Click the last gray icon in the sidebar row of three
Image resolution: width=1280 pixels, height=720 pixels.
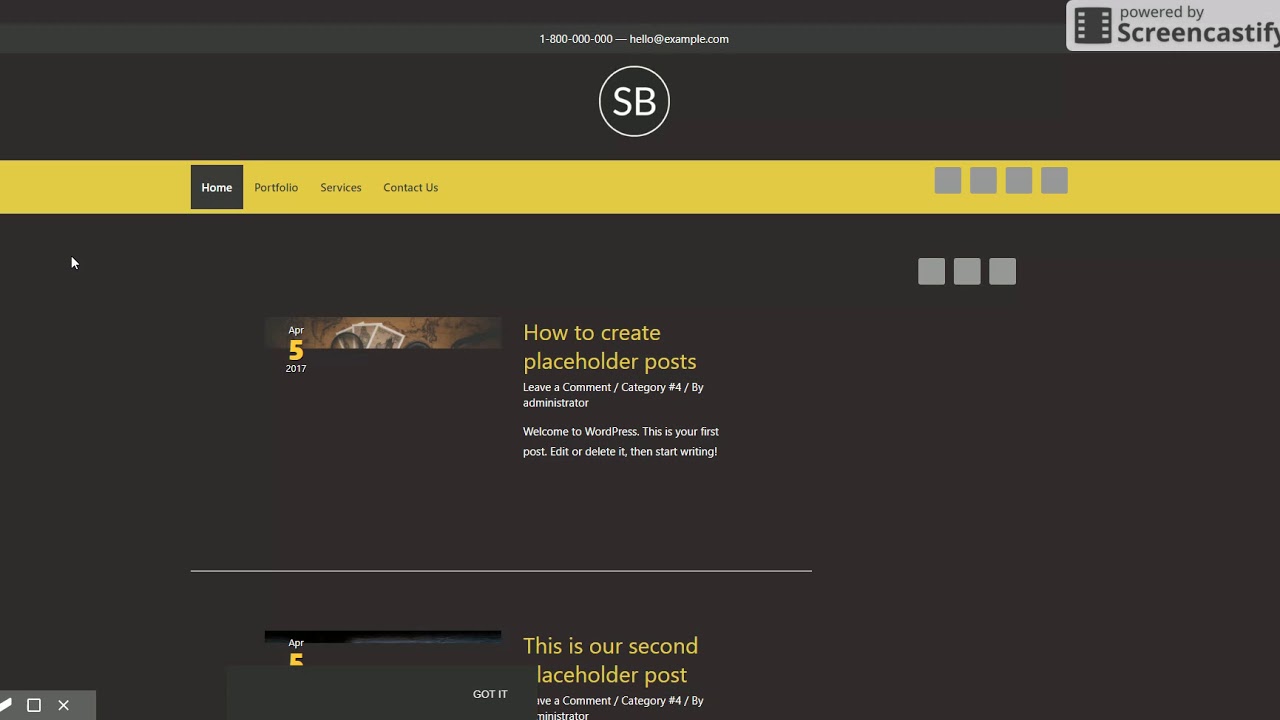pos(1002,272)
